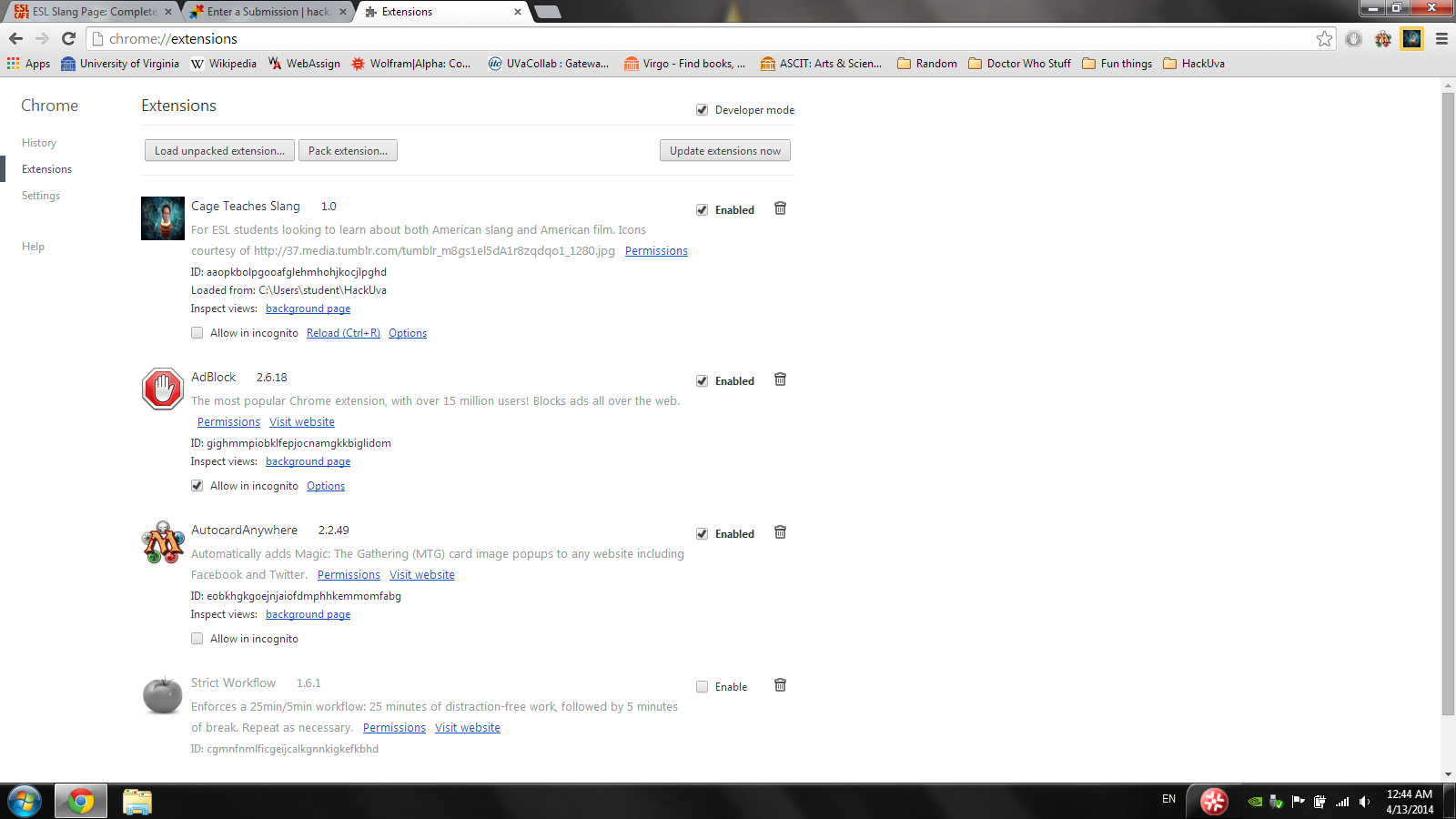View AutocardAnywhere Permissions link
Viewport: 1456px width, 819px height.
pos(349,575)
